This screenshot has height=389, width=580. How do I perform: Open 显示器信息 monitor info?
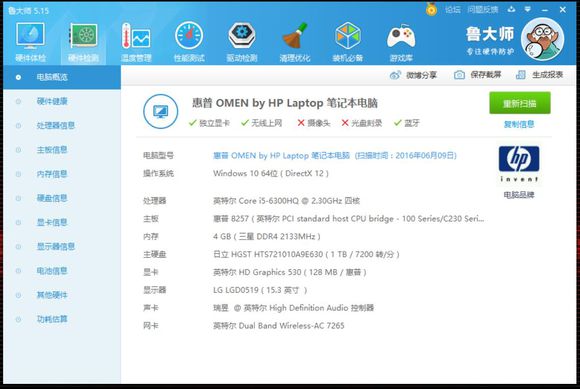55,247
